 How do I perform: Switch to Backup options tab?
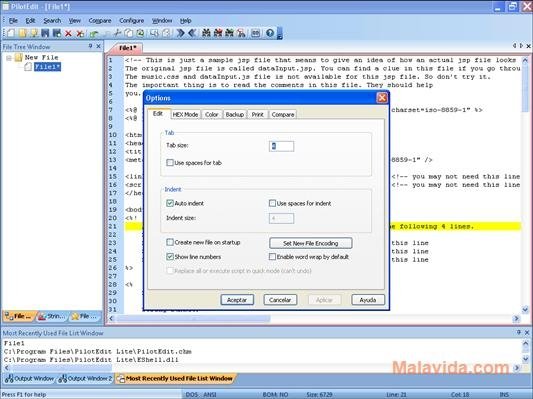235,115
